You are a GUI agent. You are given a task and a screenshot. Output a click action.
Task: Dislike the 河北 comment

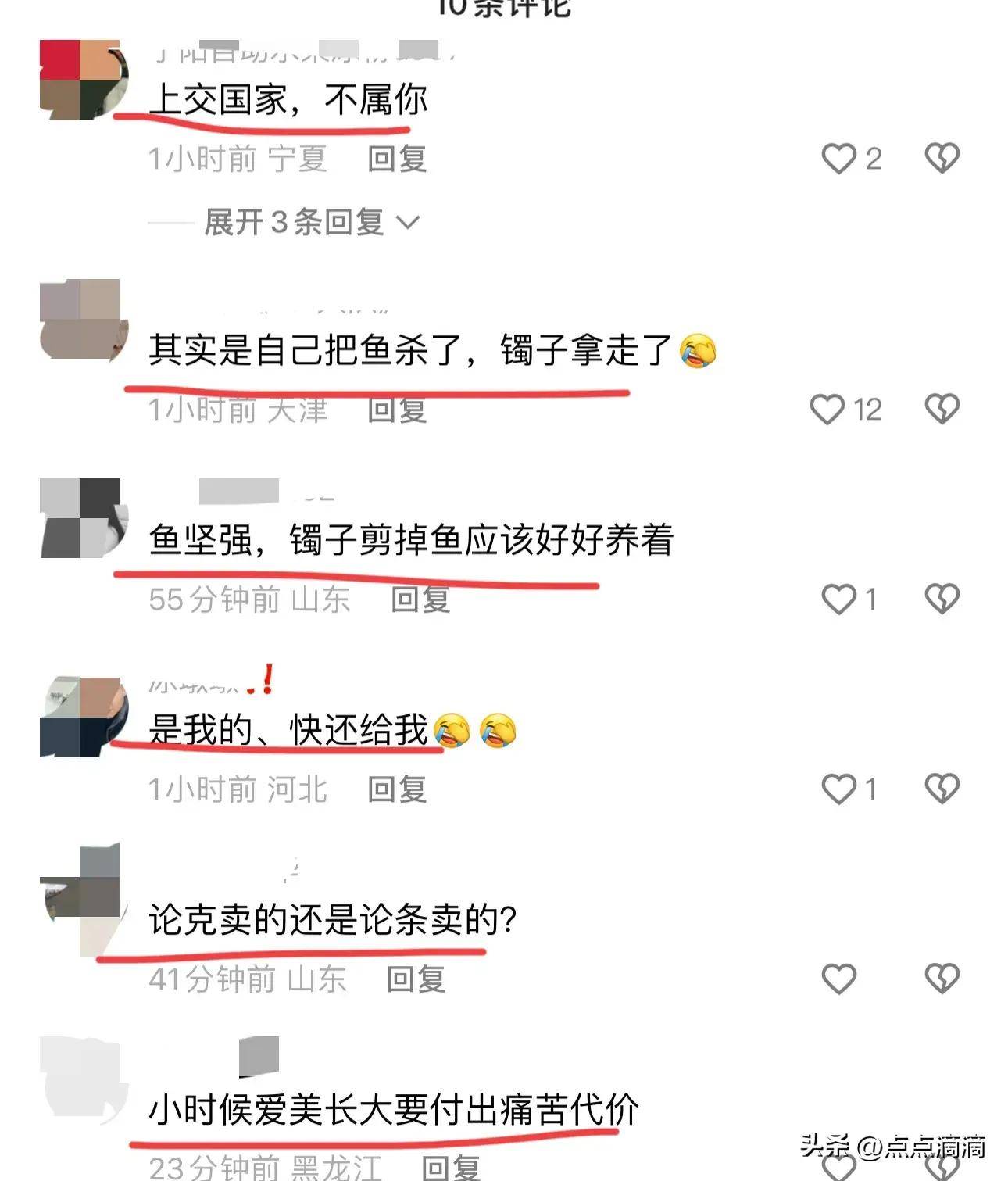(942, 789)
